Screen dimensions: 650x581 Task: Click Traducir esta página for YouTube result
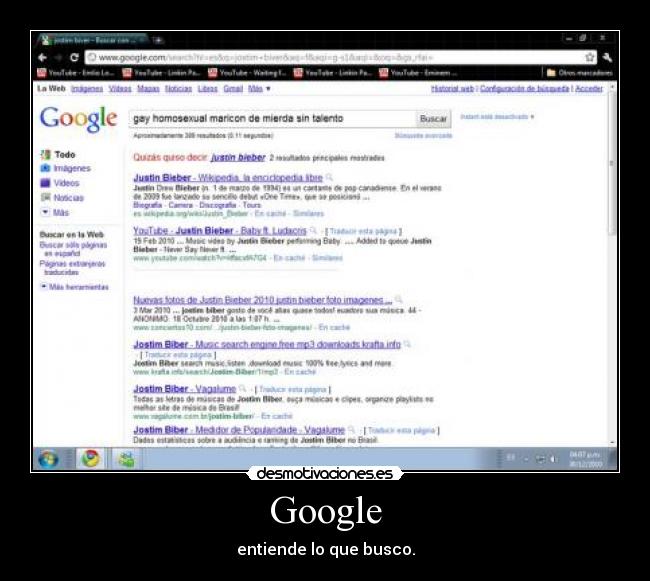[x=363, y=231]
